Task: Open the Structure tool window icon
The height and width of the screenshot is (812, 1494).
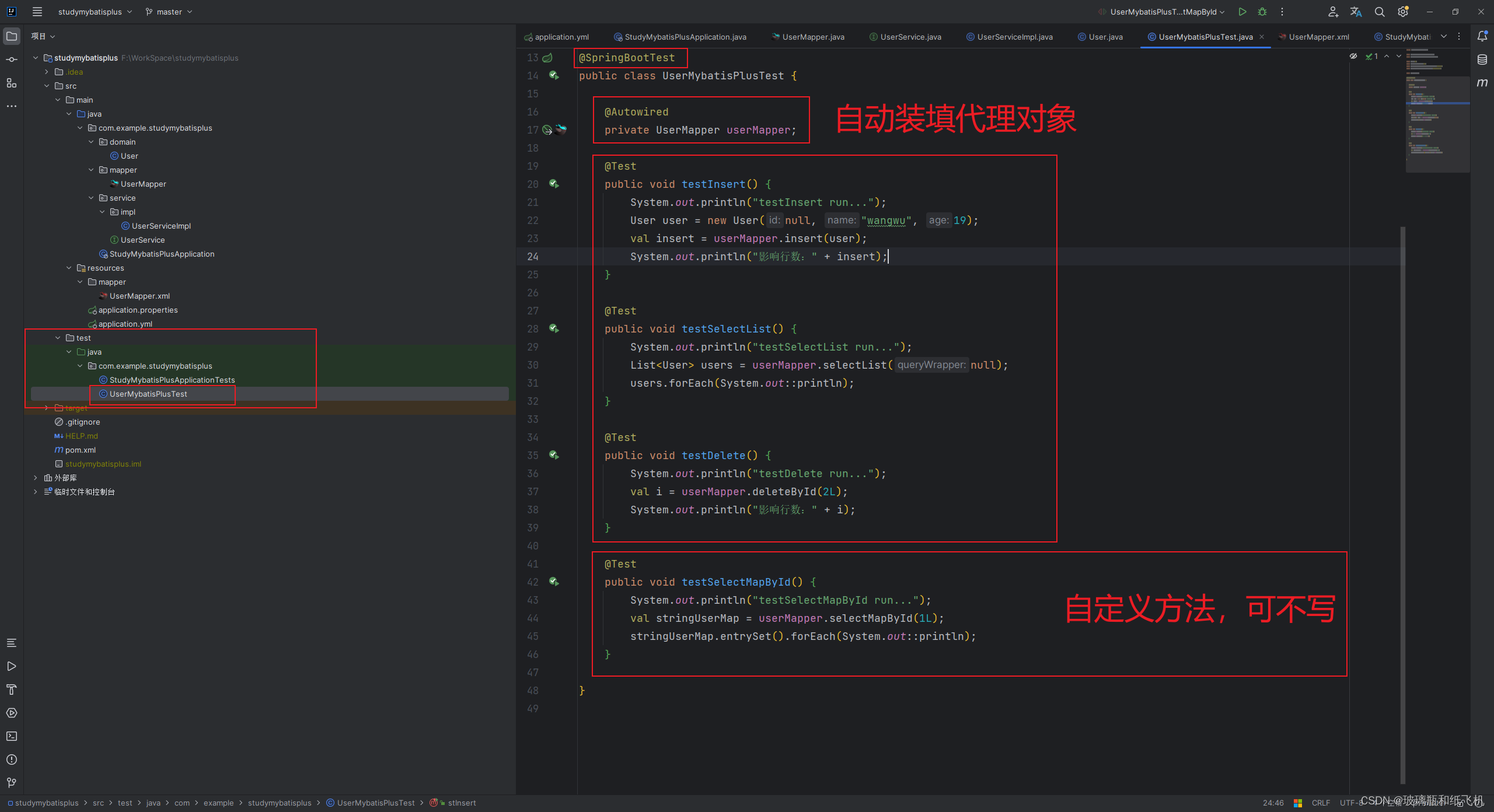Action: click(12, 83)
